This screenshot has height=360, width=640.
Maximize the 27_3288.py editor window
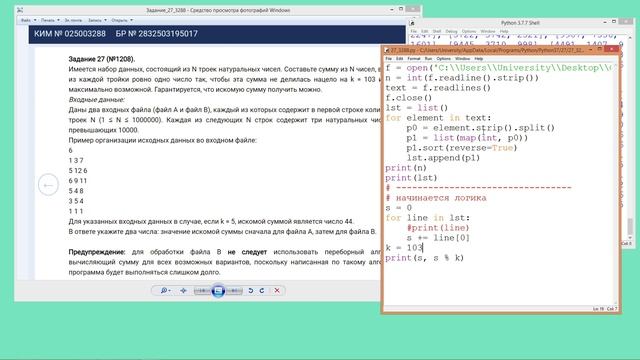point(600,50)
